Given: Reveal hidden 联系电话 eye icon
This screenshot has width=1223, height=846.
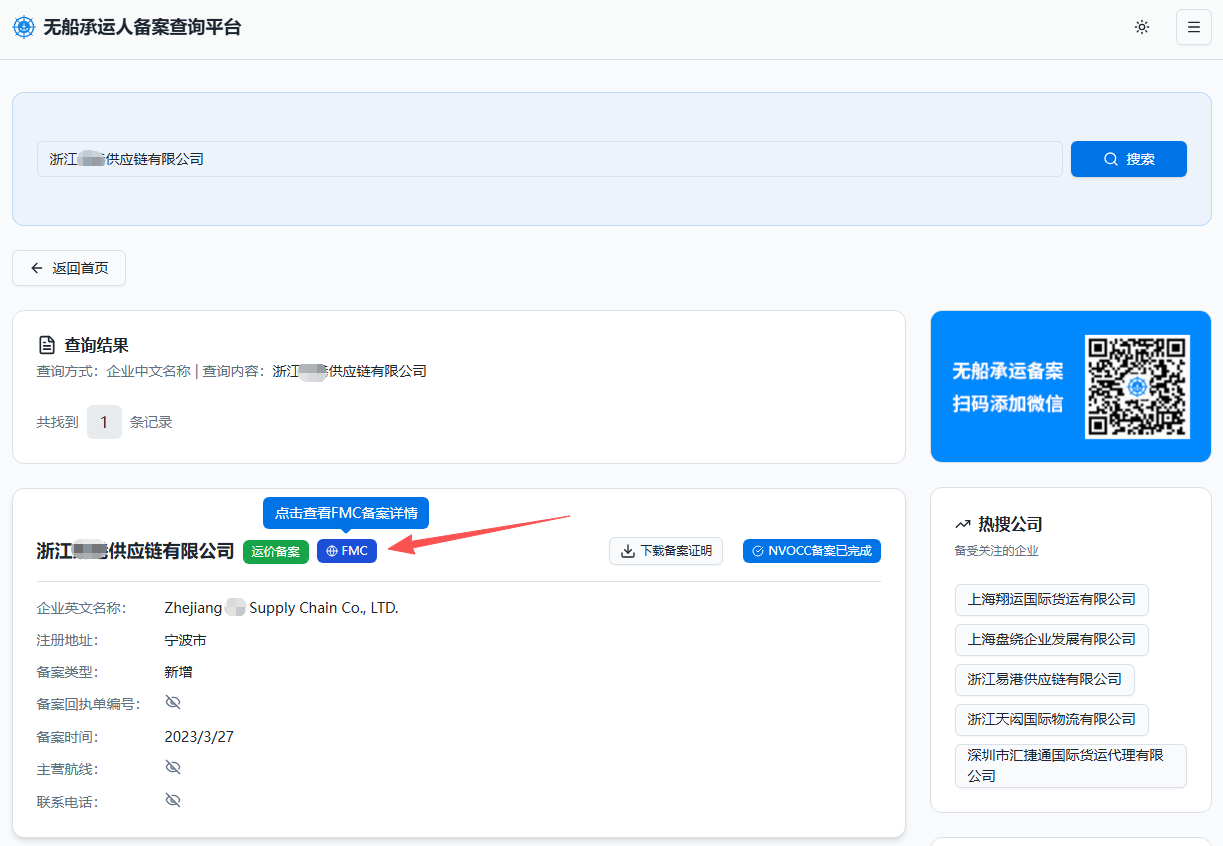Looking at the screenshot, I should pos(173,801).
